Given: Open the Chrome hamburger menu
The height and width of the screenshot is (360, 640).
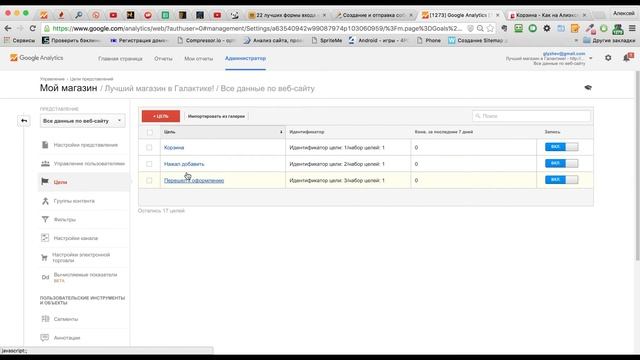Looking at the screenshot, I should click(632, 28).
